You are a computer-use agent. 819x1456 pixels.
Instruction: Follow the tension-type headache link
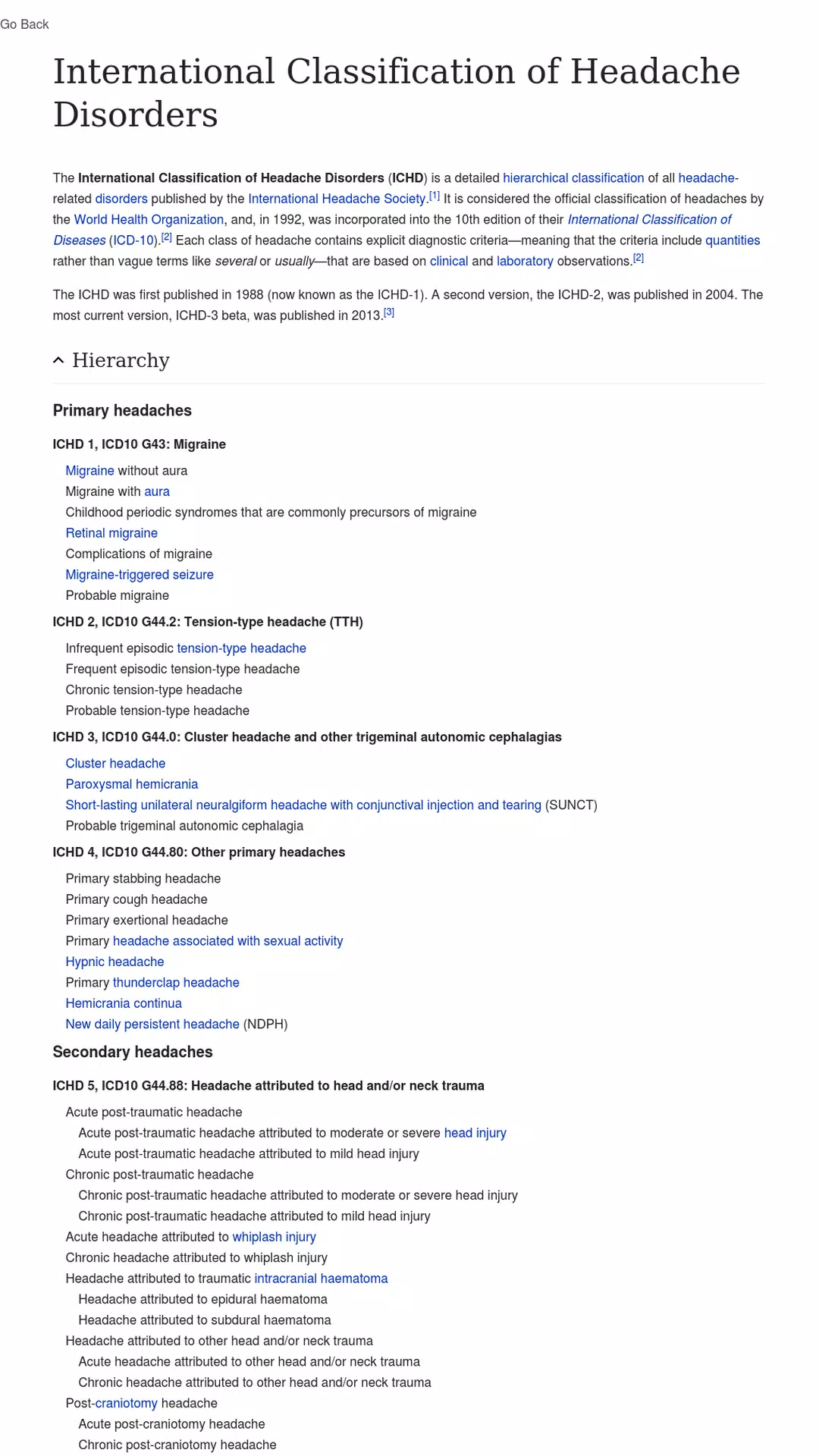pos(241,648)
